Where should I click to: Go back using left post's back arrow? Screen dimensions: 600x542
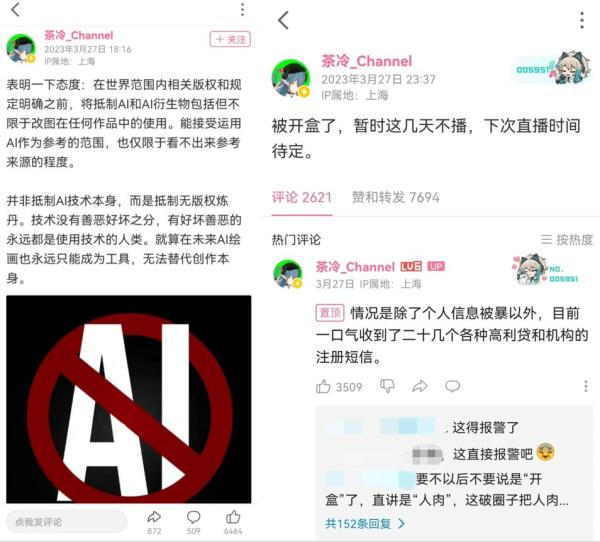(15, 10)
